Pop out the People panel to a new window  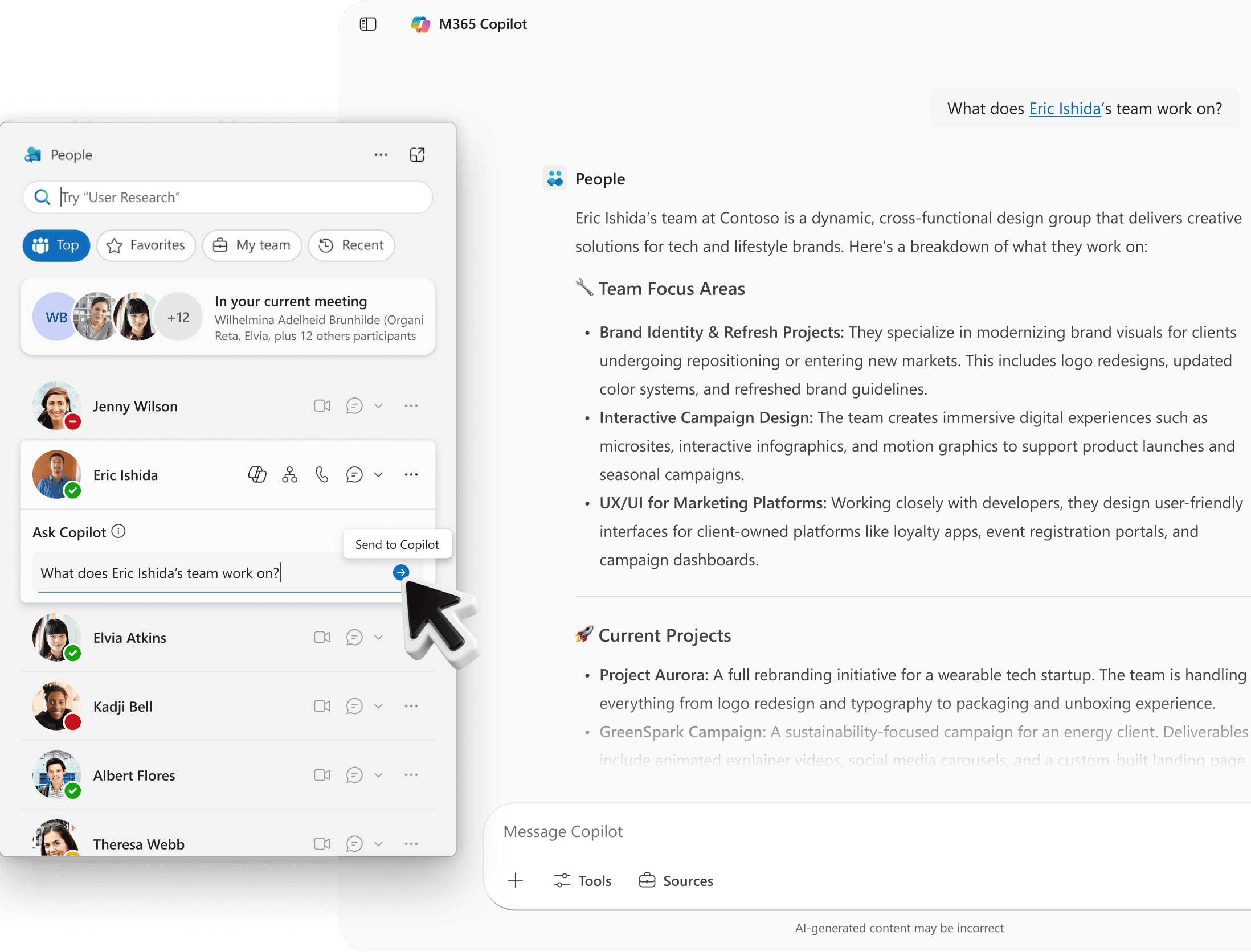(x=417, y=155)
